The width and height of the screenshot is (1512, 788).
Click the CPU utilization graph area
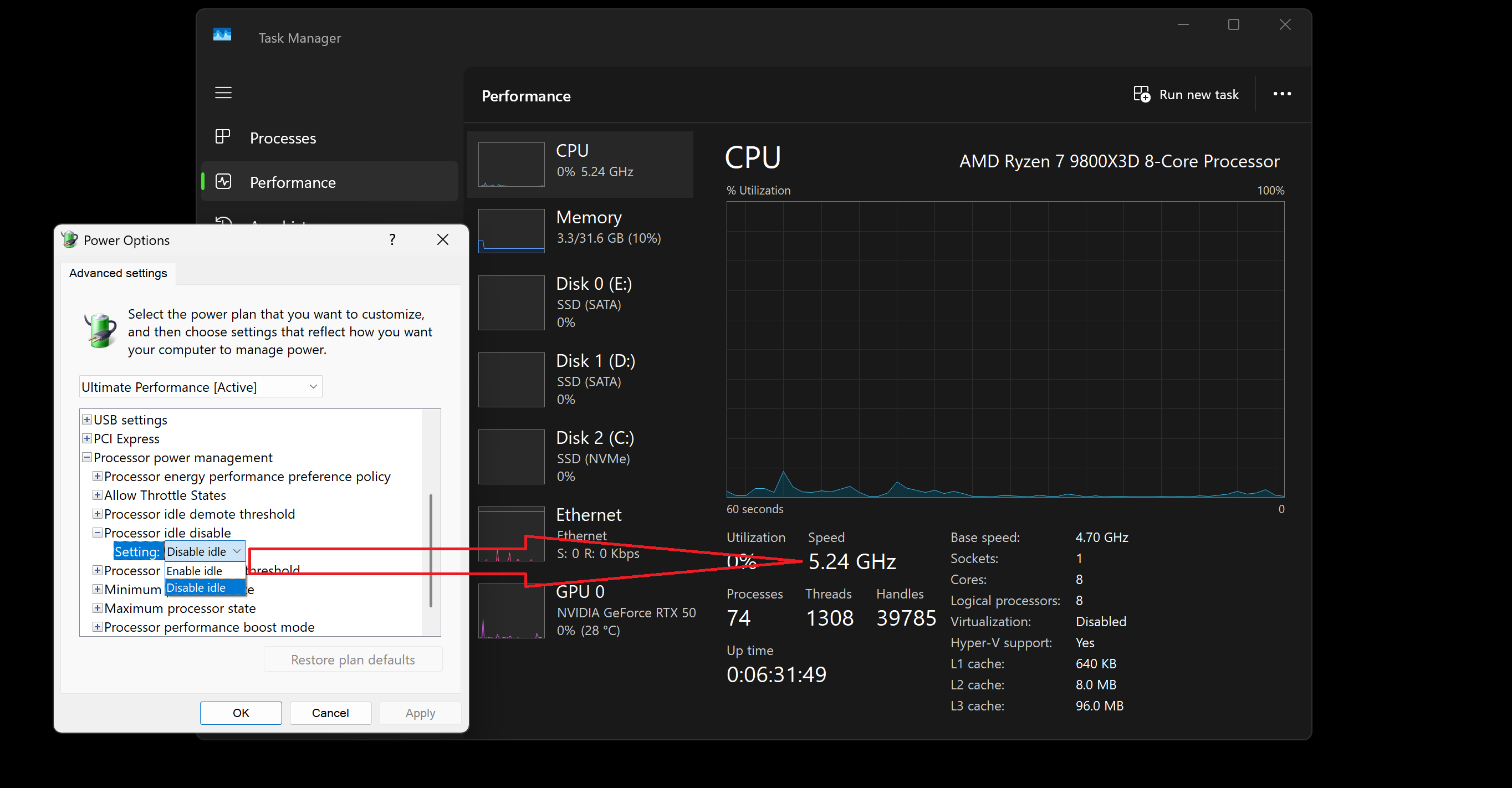(1005, 349)
